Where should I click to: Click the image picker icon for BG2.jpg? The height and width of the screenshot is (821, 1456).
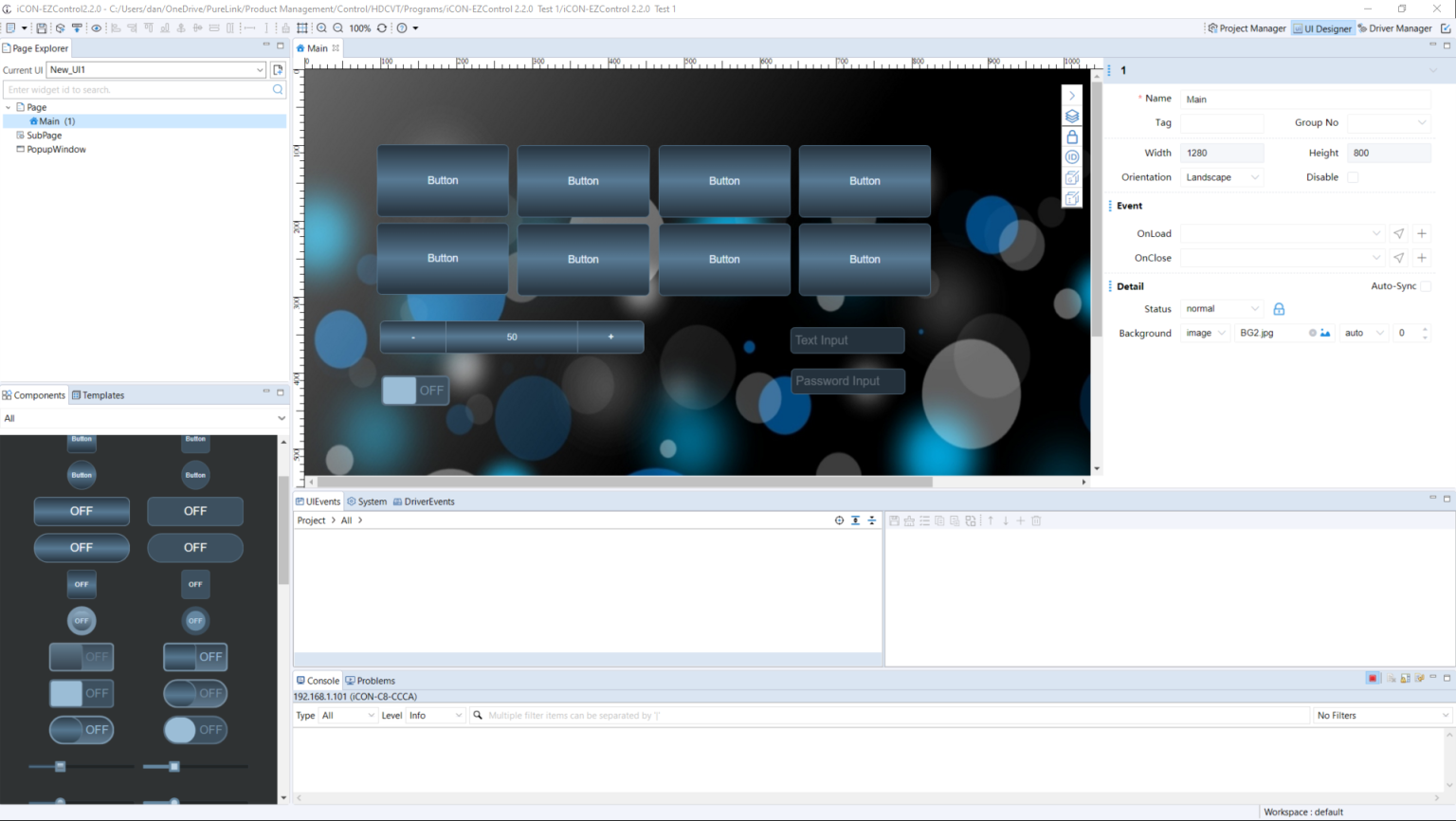click(1325, 334)
